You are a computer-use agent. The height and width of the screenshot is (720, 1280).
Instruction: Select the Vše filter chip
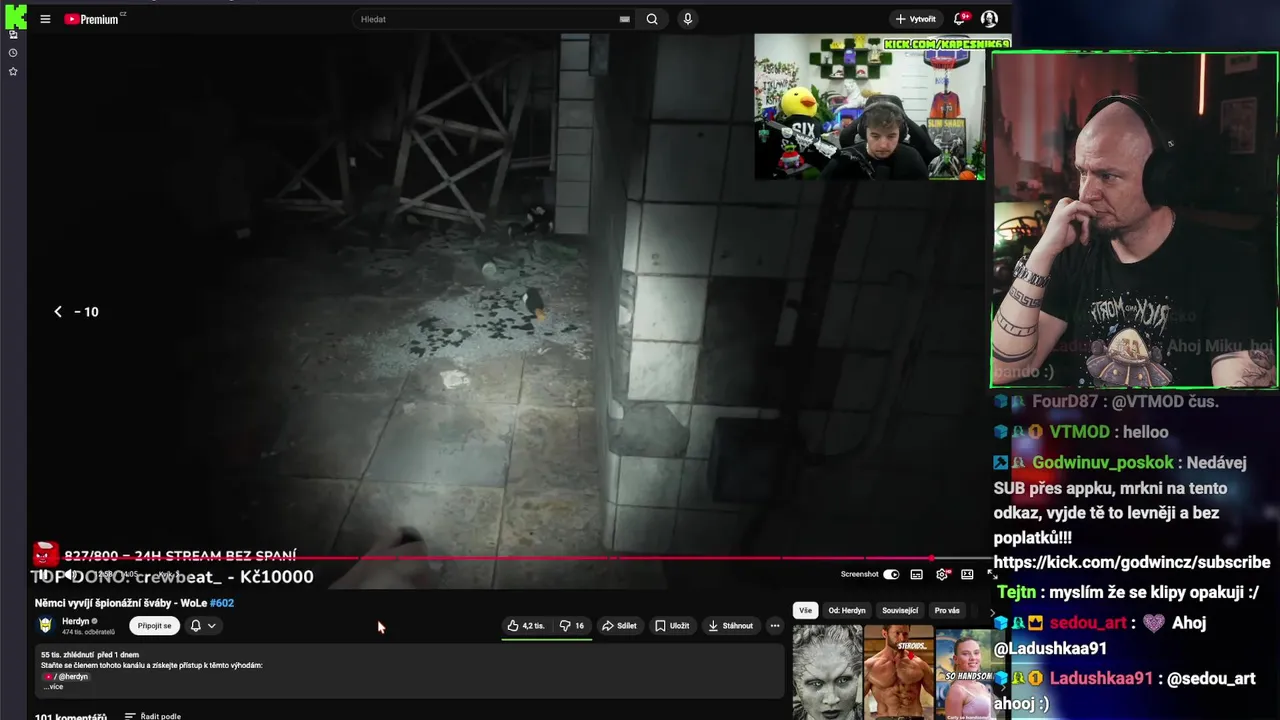(x=805, y=610)
